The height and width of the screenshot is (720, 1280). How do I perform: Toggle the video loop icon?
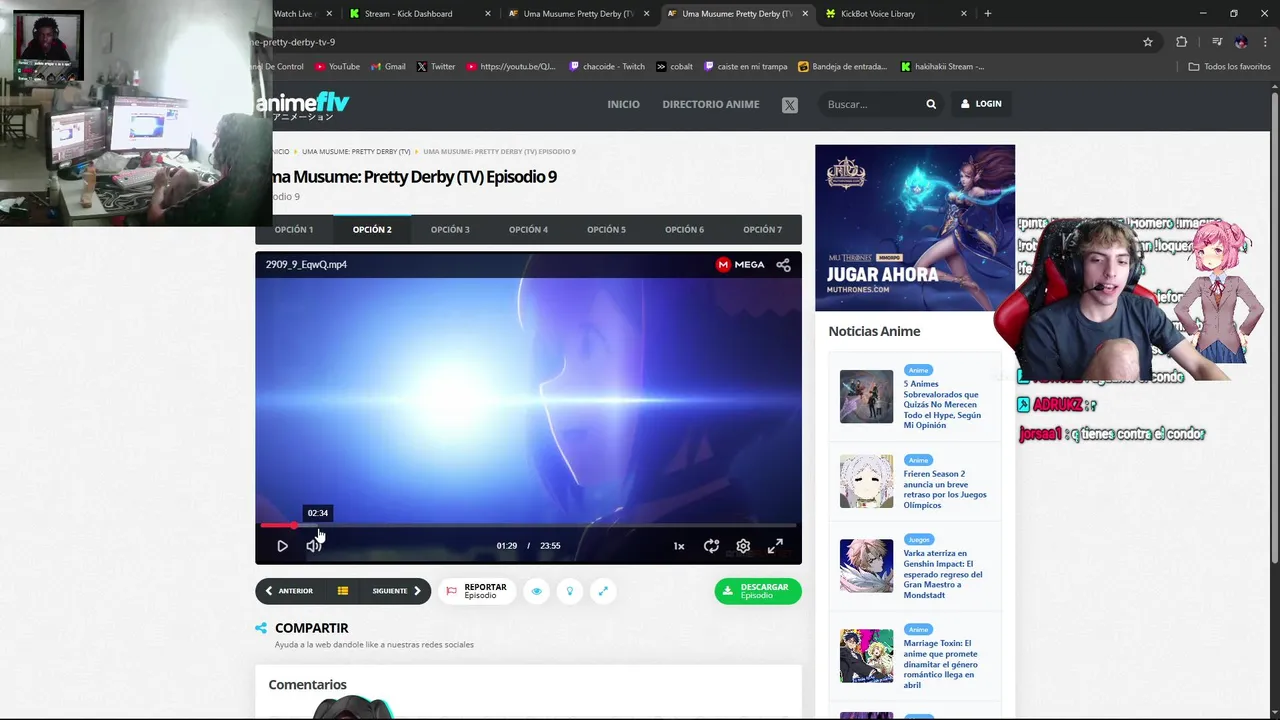(x=711, y=546)
